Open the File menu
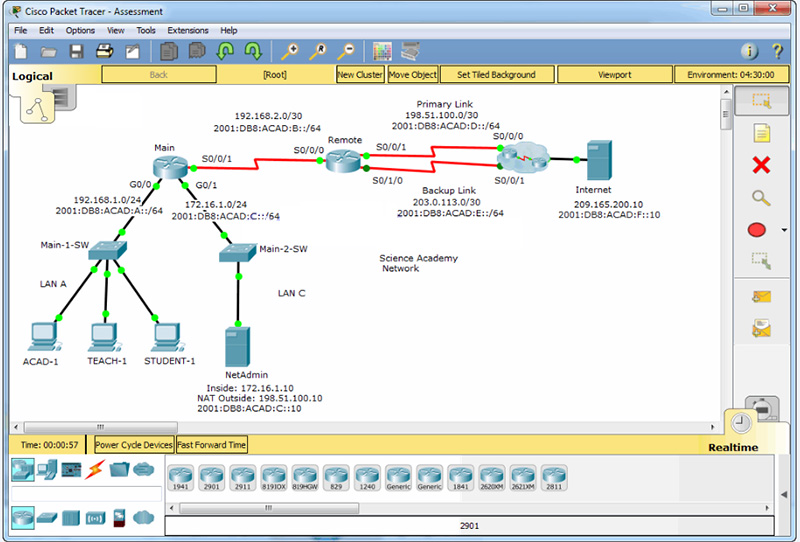 coord(20,30)
